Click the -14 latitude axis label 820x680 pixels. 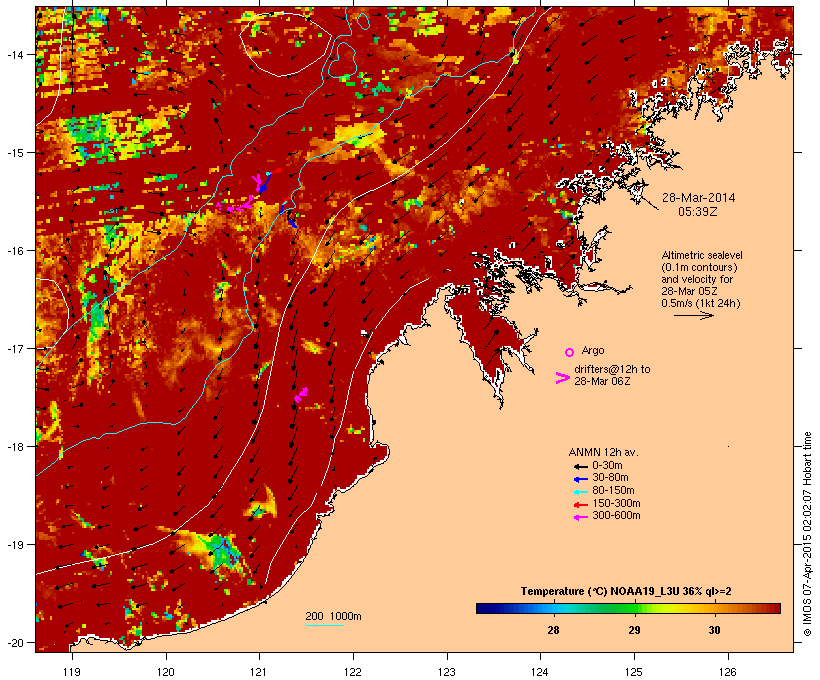pyautogui.click(x=14, y=54)
